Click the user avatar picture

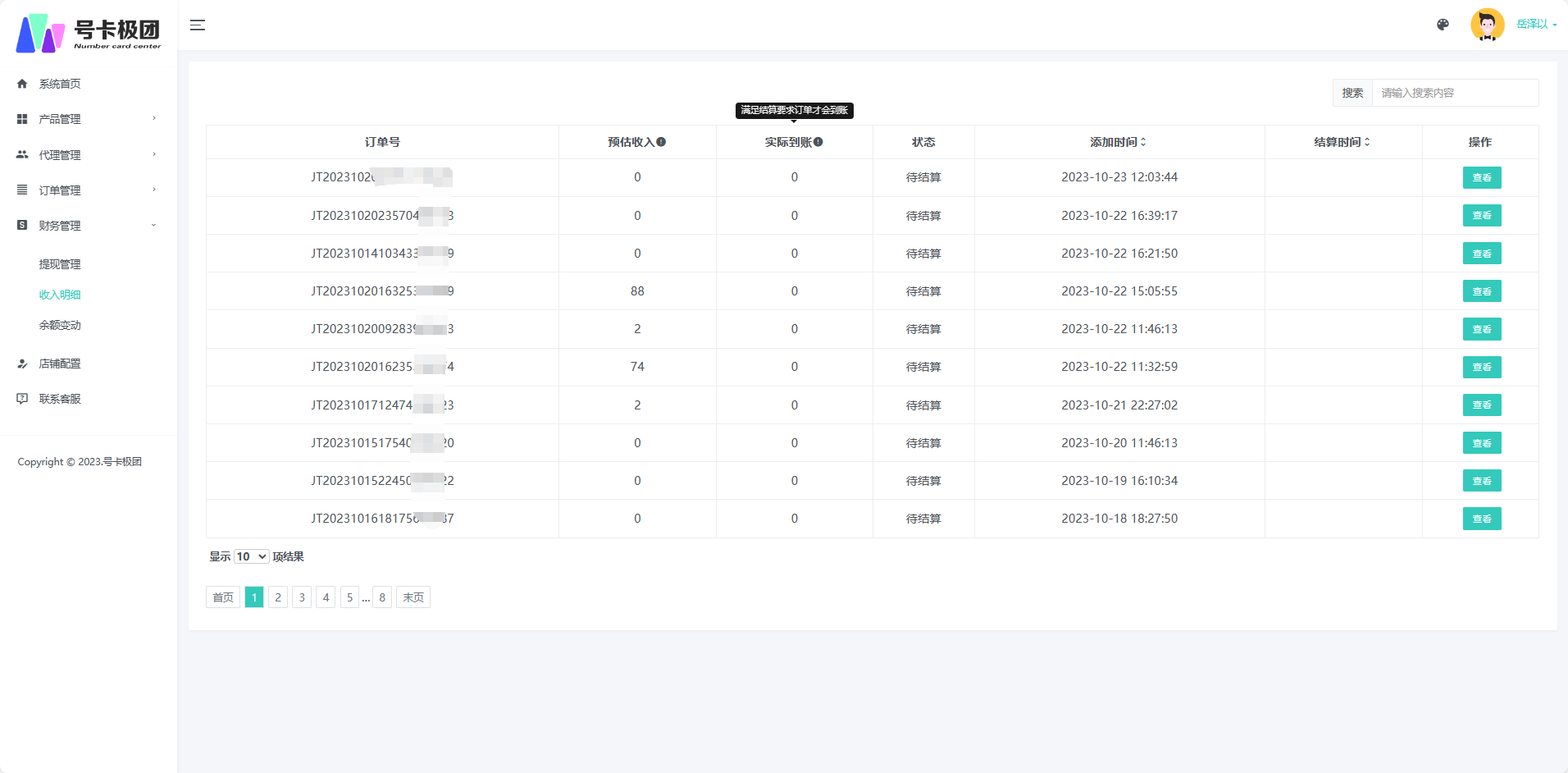tap(1487, 25)
